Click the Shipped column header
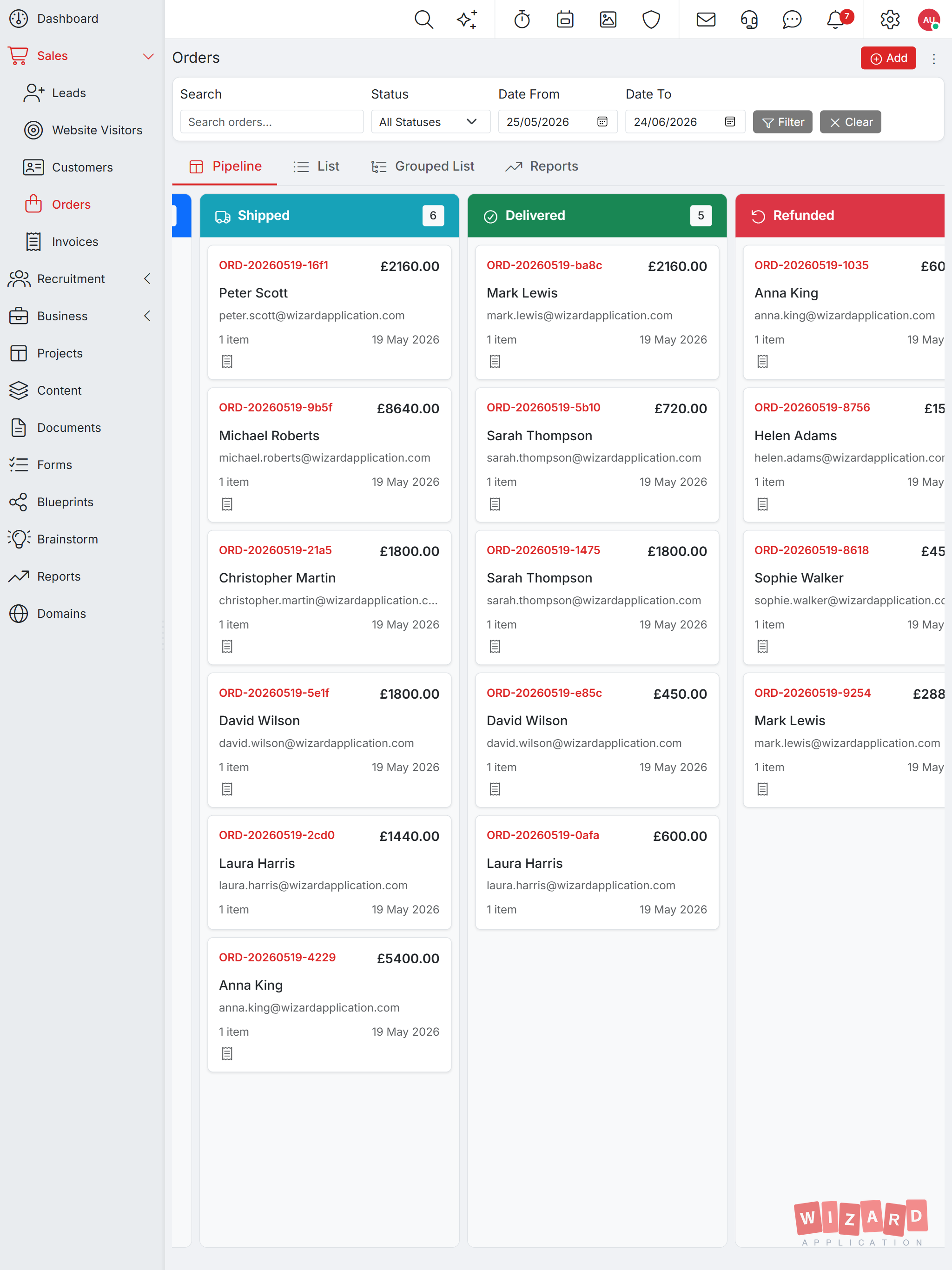 coord(329,216)
